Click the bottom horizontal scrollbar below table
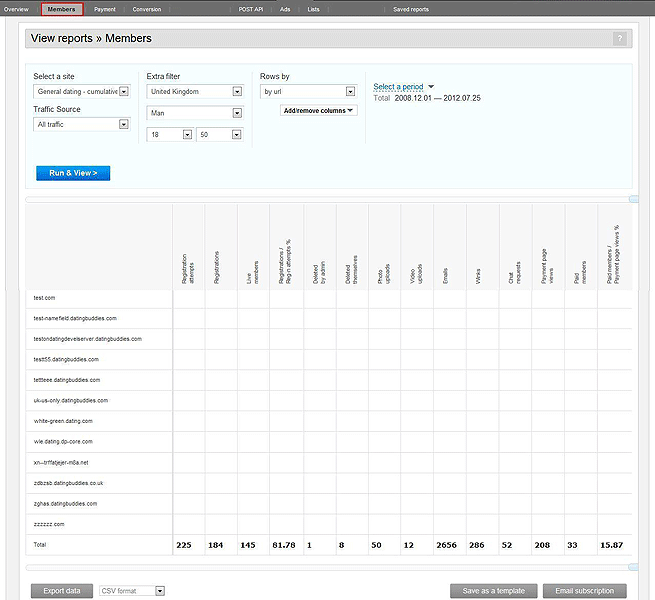The image size is (655, 600). [x=332, y=567]
